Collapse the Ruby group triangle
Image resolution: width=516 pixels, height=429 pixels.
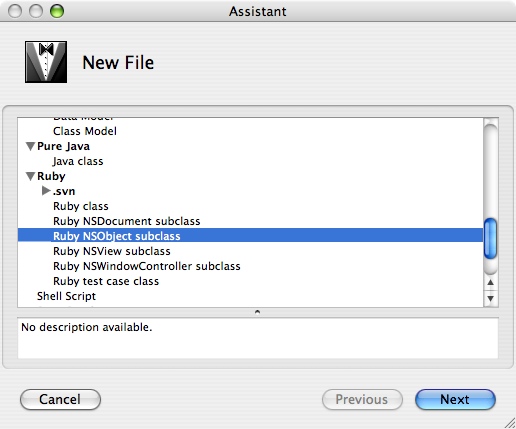click(31, 176)
